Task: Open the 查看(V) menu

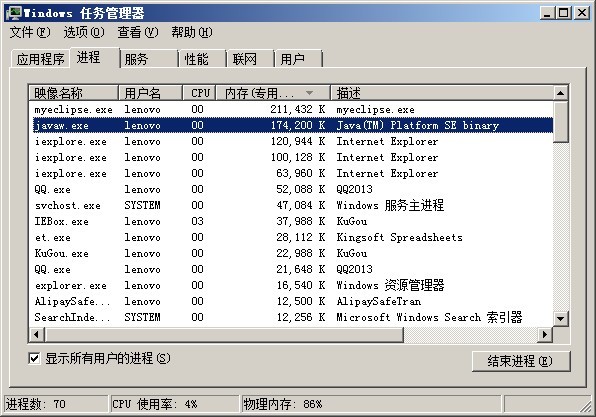Action: pyautogui.click(x=138, y=32)
